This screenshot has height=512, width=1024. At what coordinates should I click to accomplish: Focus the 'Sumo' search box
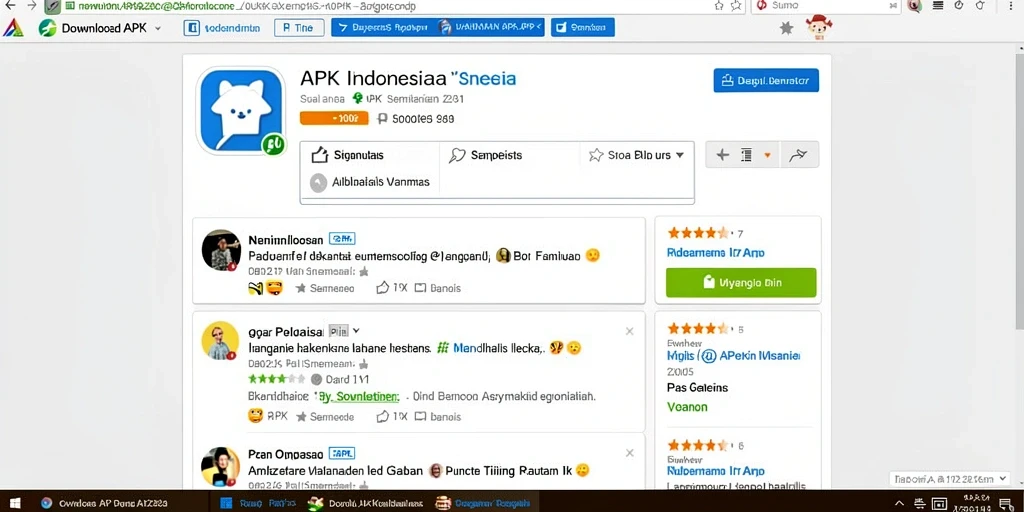click(x=825, y=6)
